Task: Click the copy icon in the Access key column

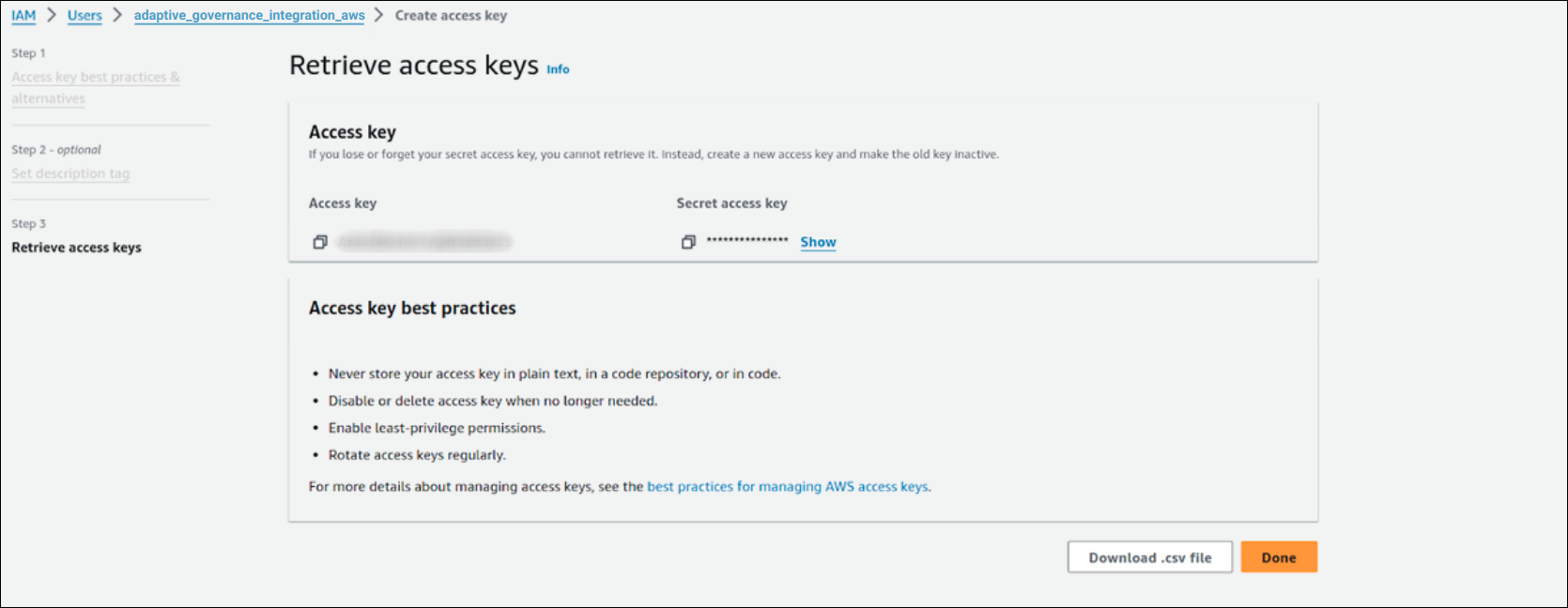Action: click(320, 241)
